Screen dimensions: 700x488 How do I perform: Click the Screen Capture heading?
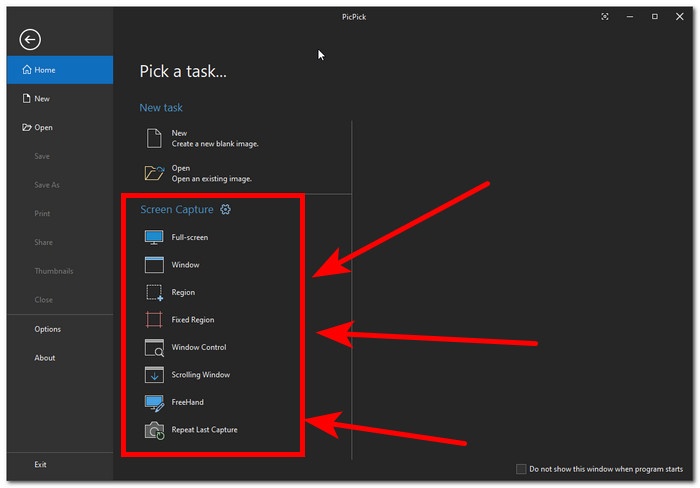pyautogui.click(x=177, y=210)
